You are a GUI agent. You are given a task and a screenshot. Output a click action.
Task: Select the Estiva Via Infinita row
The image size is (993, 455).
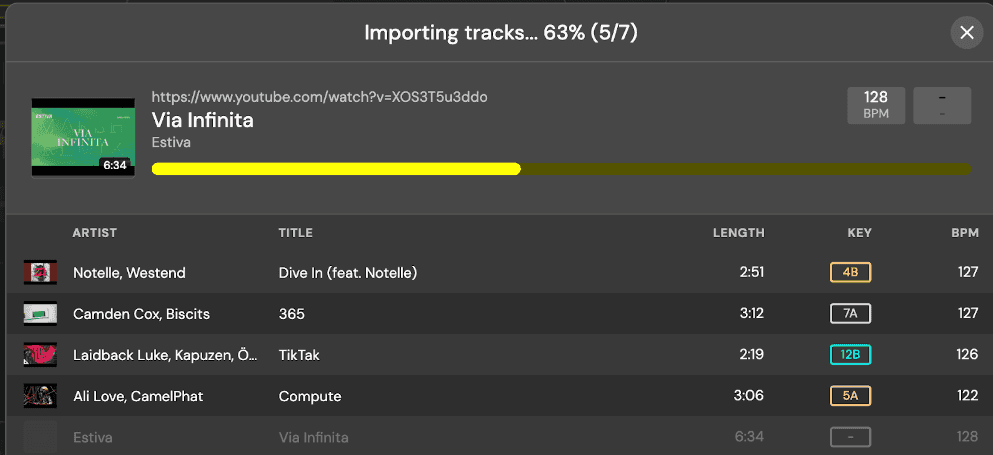(400, 437)
